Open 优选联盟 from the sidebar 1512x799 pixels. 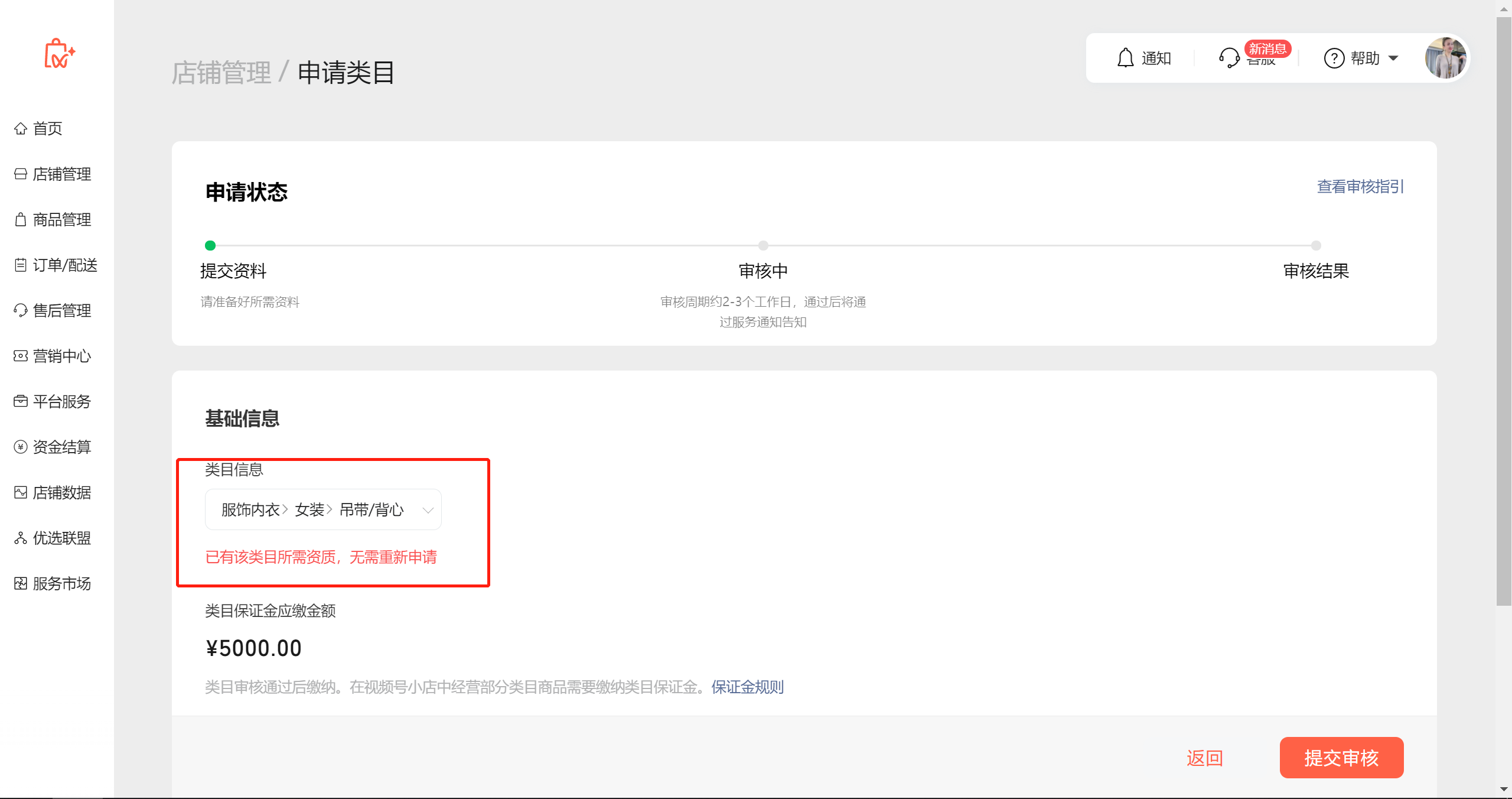pos(61,538)
